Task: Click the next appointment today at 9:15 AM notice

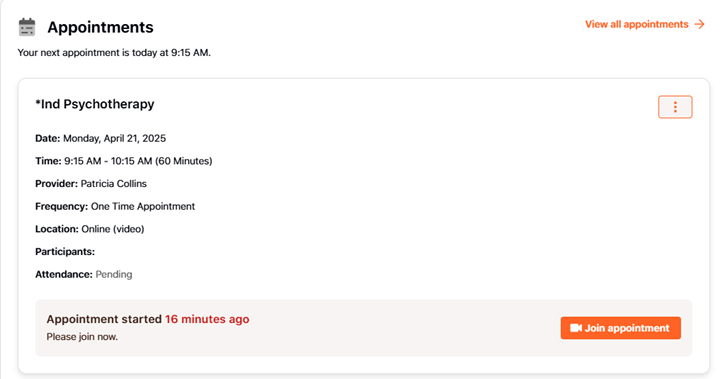Action: click(x=114, y=53)
